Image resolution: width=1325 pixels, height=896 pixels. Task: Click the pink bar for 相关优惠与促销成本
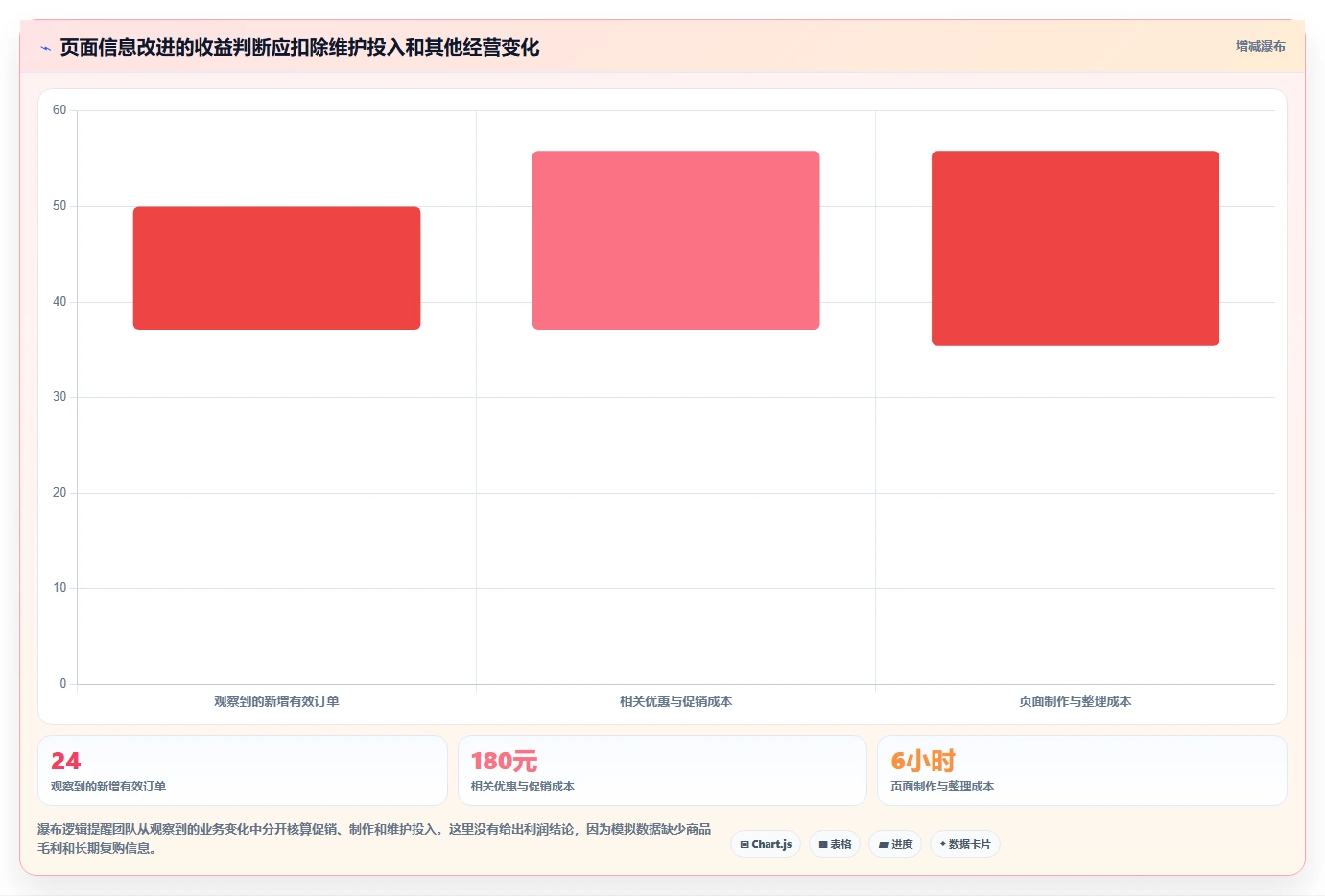coord(675,241)
